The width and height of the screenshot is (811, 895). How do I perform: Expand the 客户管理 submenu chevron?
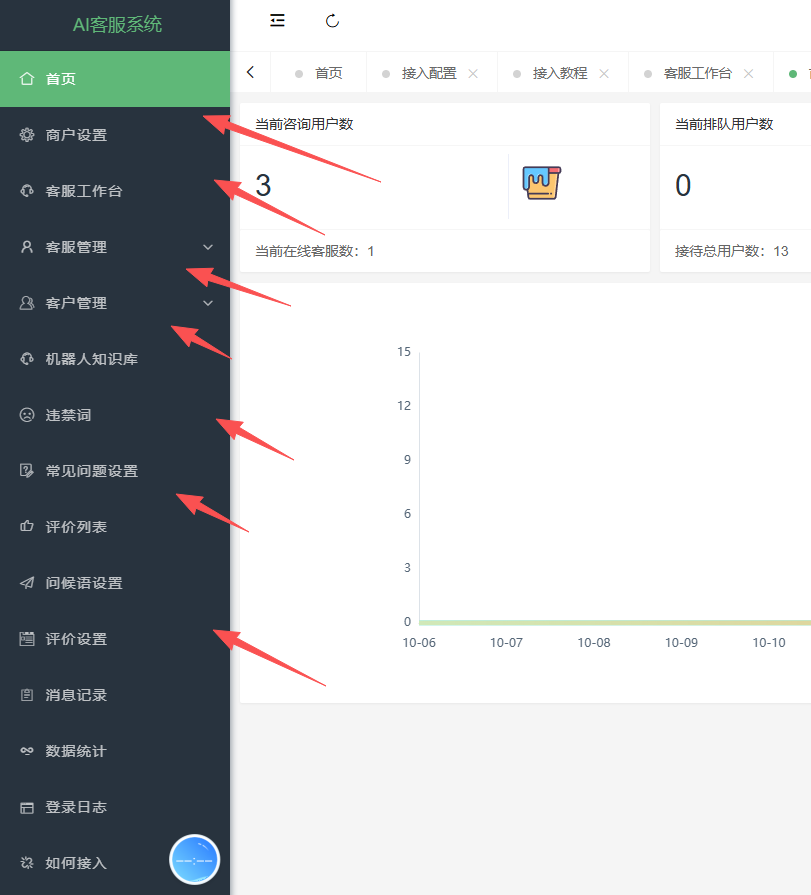pos(208,303)
